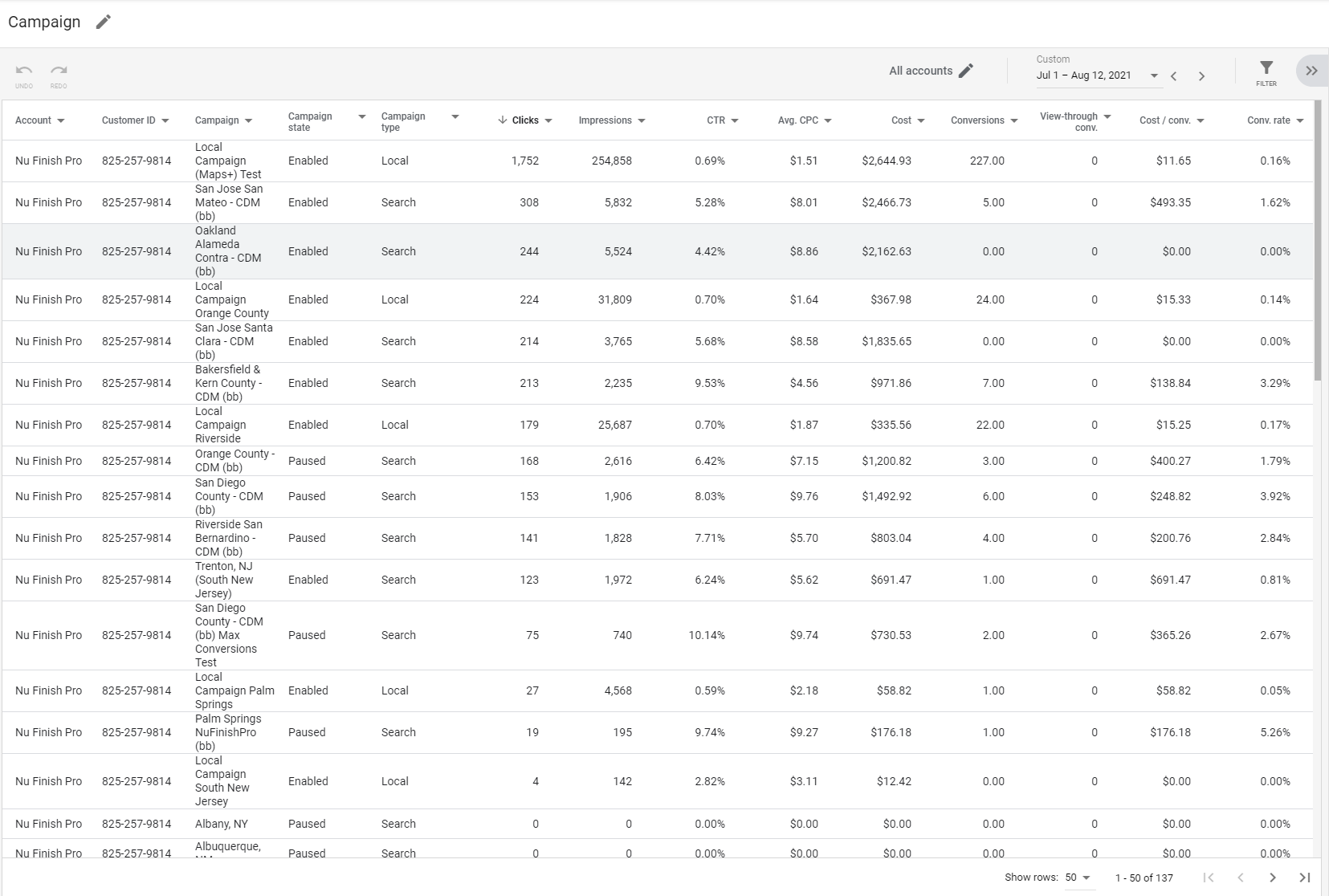
Task: Expand side panel with double chevron
Action: (1311, 71)
